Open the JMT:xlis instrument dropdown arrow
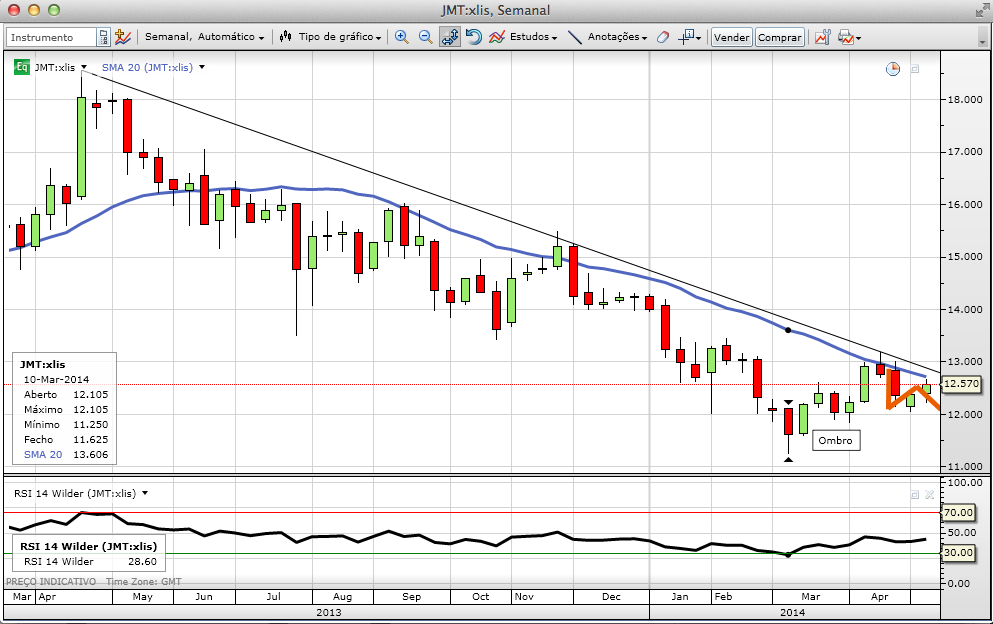This screenshot has height=624, width=993. click(x=84, y=67)
